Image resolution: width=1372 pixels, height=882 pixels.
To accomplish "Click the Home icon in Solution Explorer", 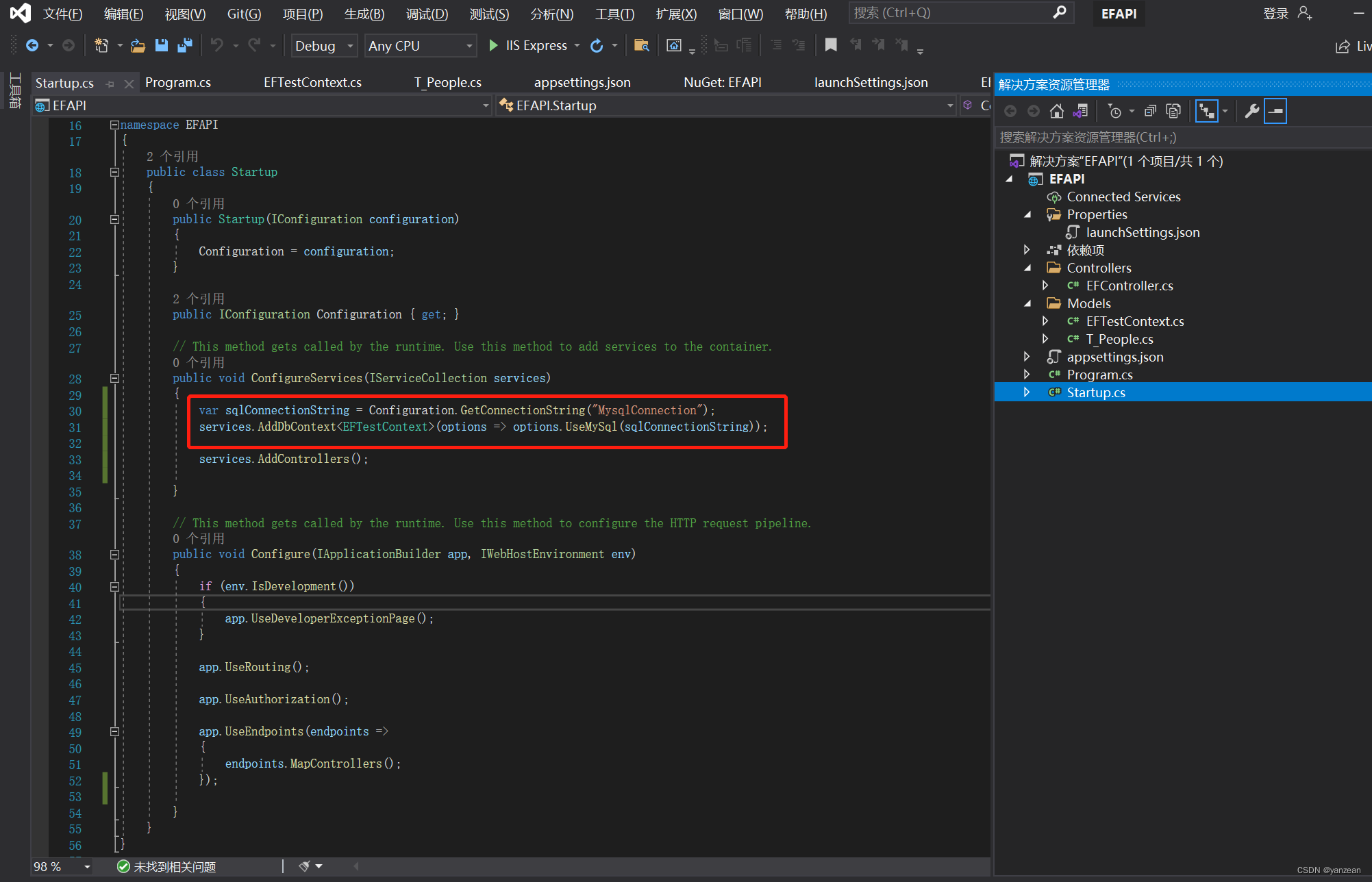I will [1057, 111].
